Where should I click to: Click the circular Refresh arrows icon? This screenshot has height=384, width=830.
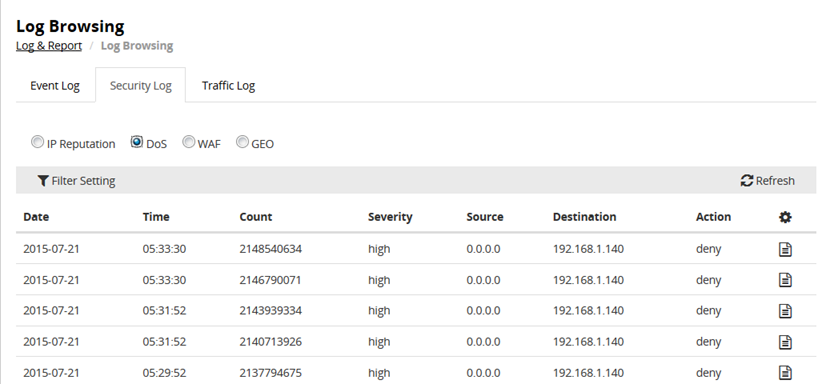(x=747, y=181)
